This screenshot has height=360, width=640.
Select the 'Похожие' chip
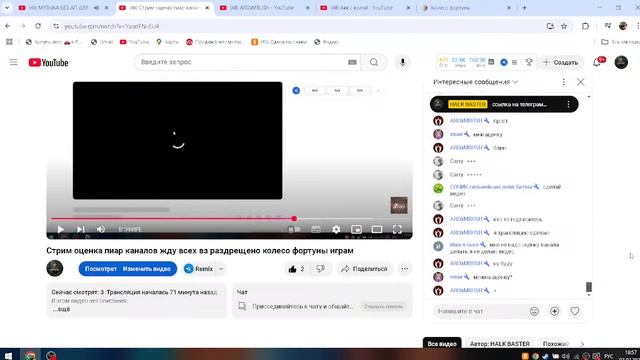click(x=556, y=344)
